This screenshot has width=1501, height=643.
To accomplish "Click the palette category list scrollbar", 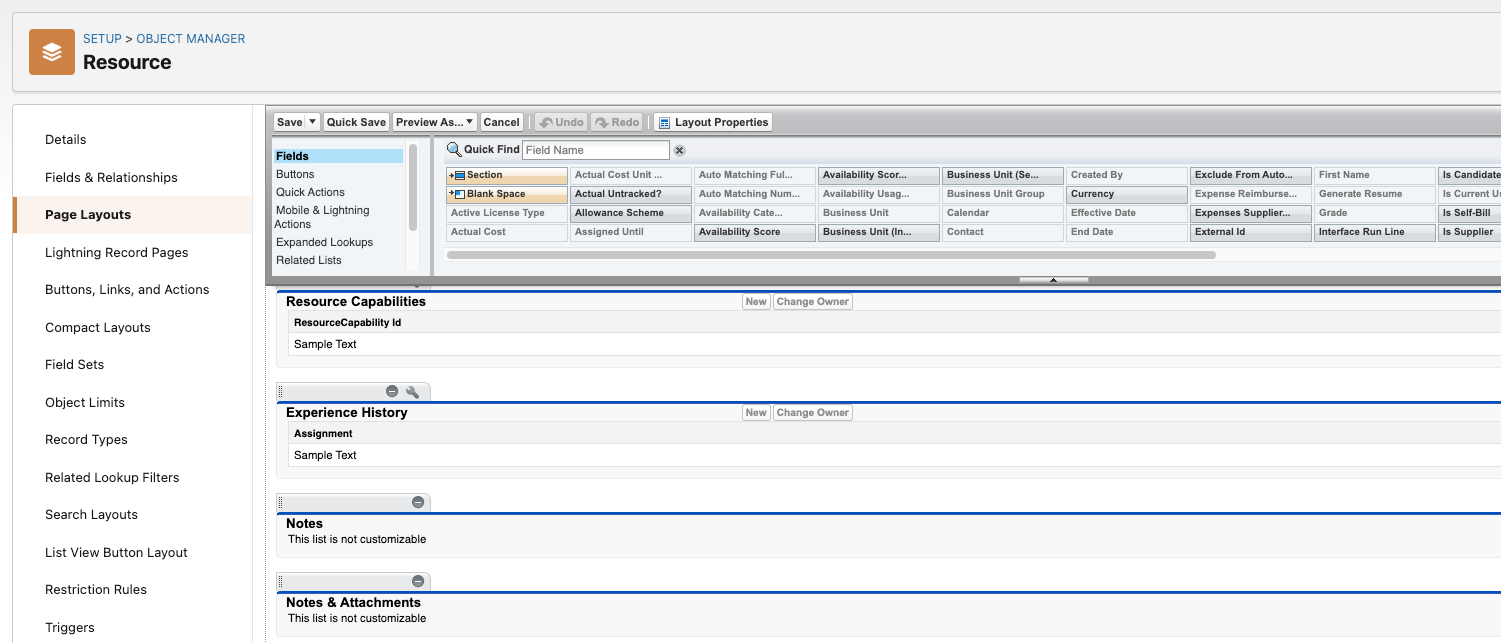I will [413, 187].
